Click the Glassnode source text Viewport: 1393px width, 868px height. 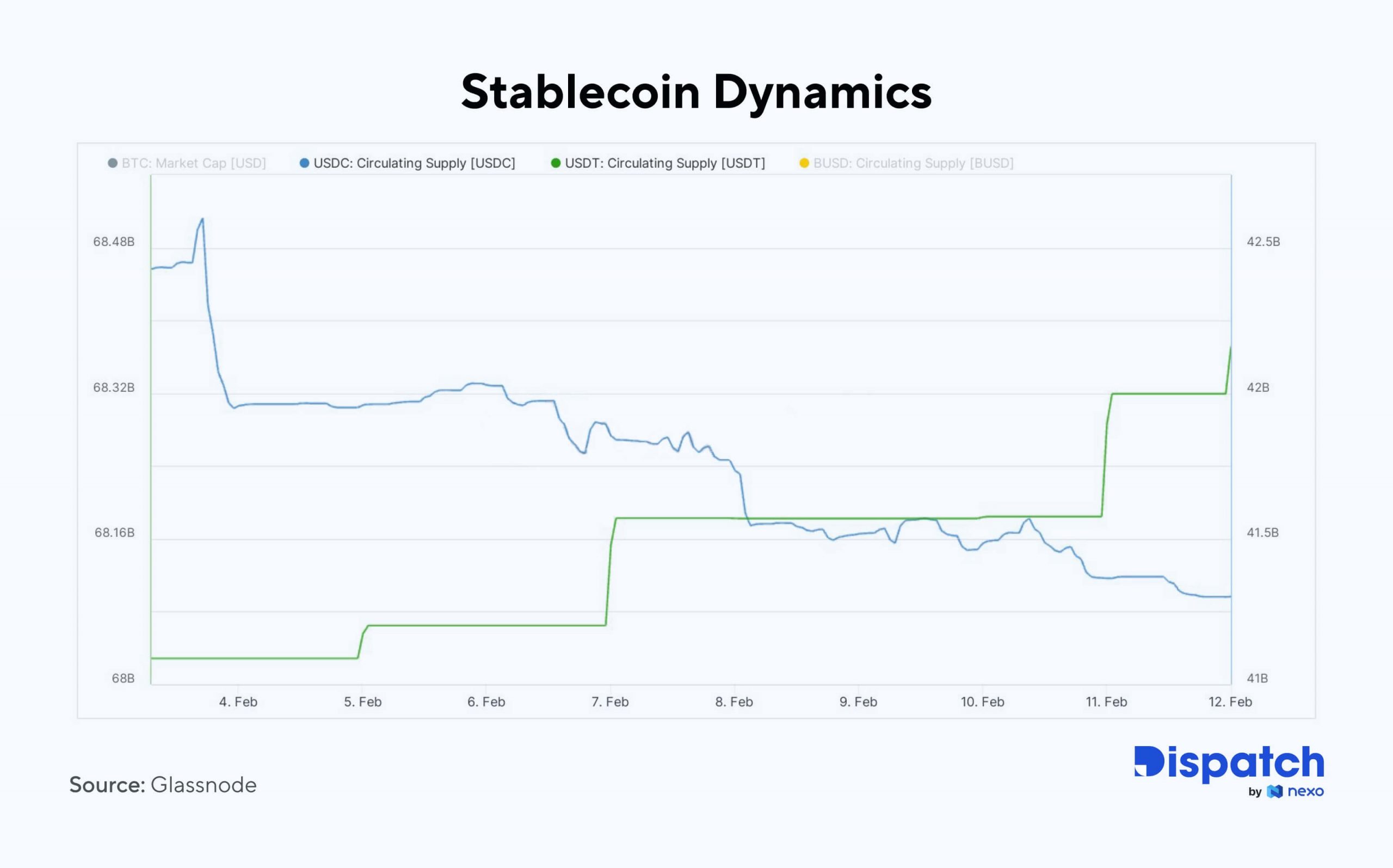203,785
